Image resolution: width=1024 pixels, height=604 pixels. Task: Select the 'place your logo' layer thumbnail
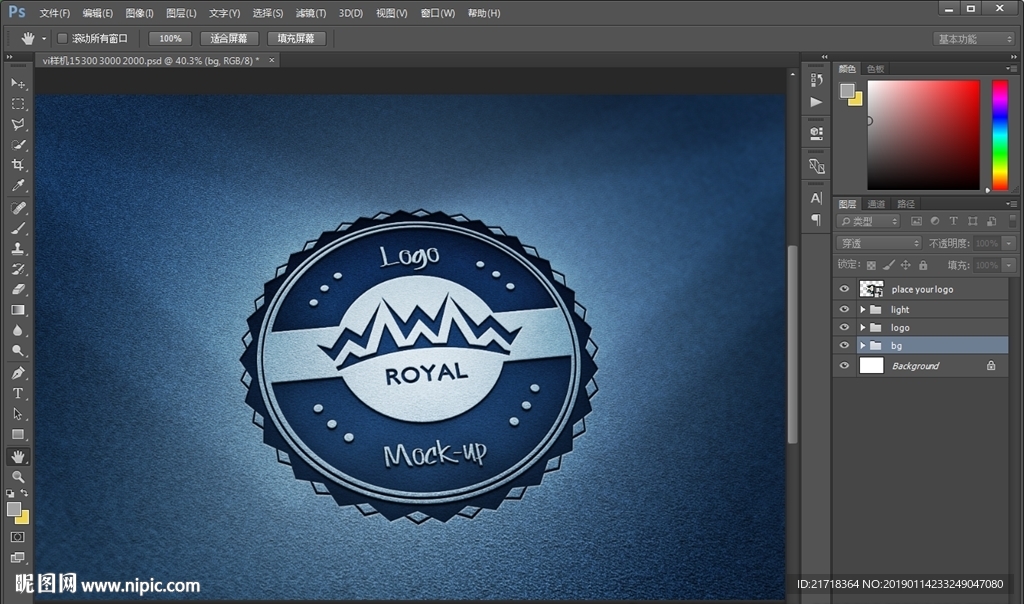(x=871, y=289)
